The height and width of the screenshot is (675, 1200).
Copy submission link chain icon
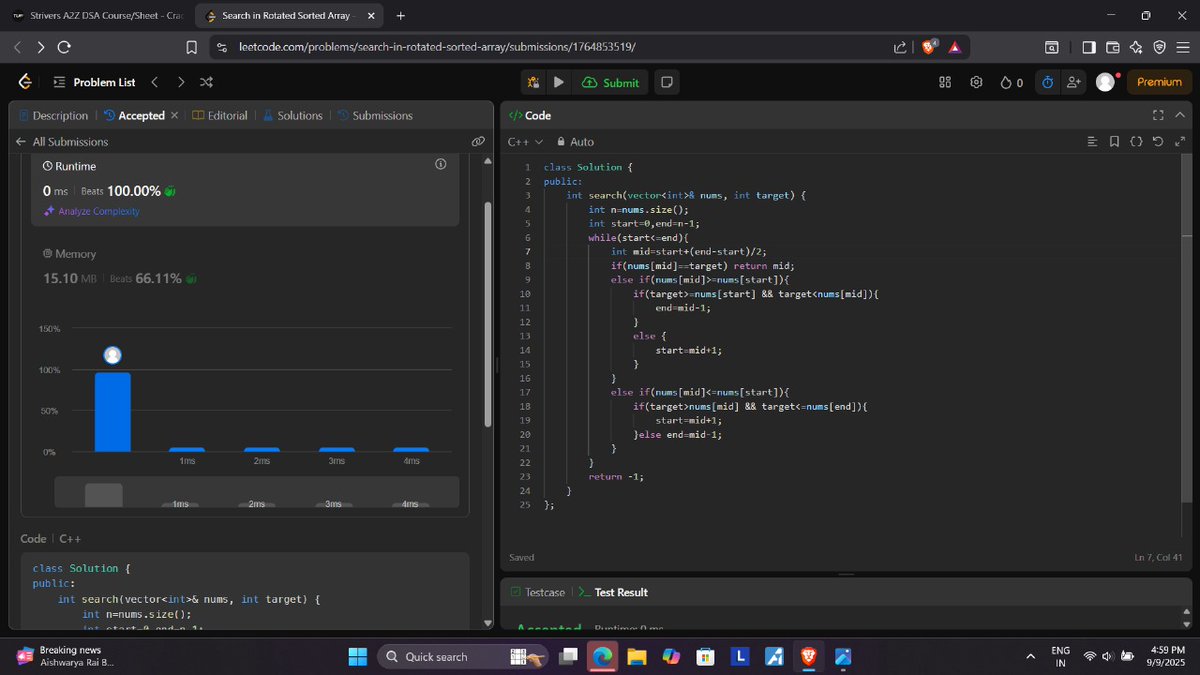[478, 142]
